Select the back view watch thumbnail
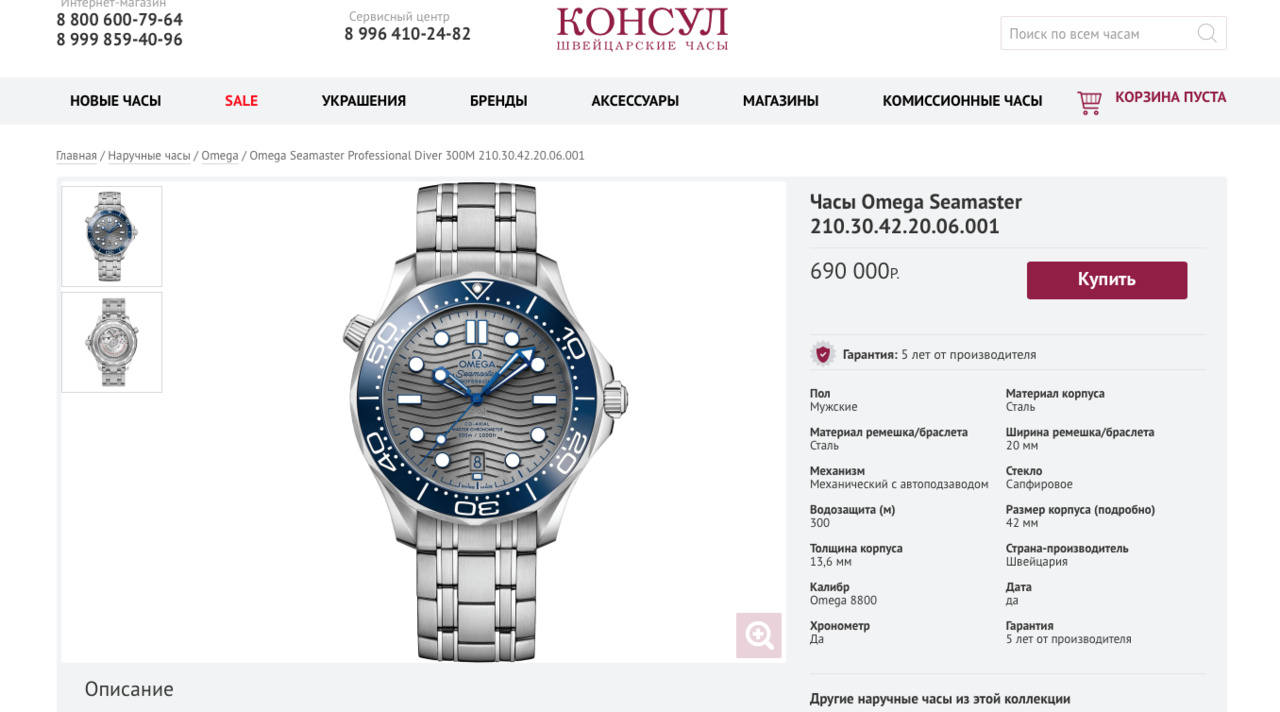Viewport: 1280px width, 712px height. [x=112, y=342]
